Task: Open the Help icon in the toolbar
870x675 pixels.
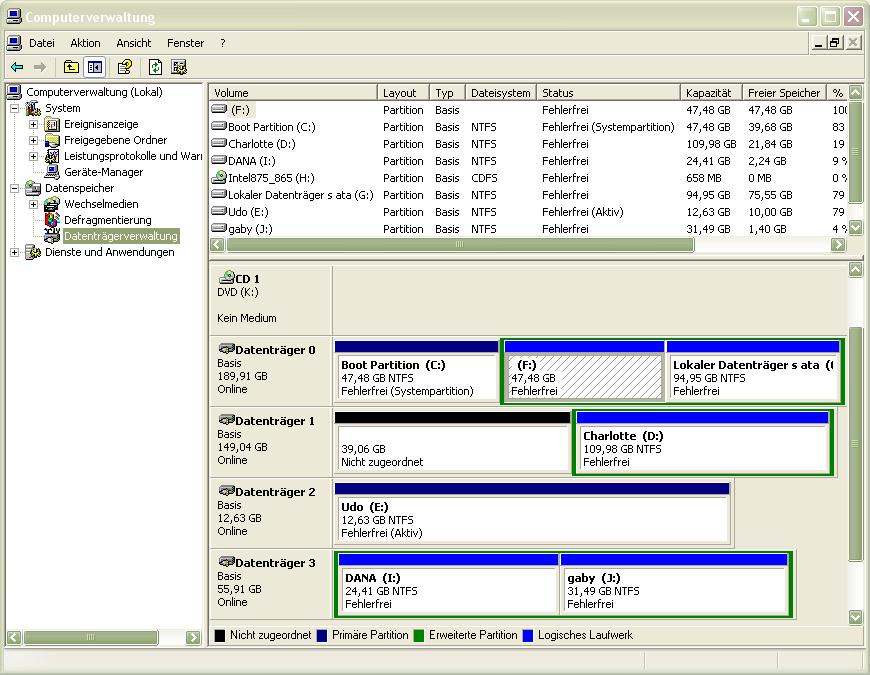Action: [x=125, y=67]
